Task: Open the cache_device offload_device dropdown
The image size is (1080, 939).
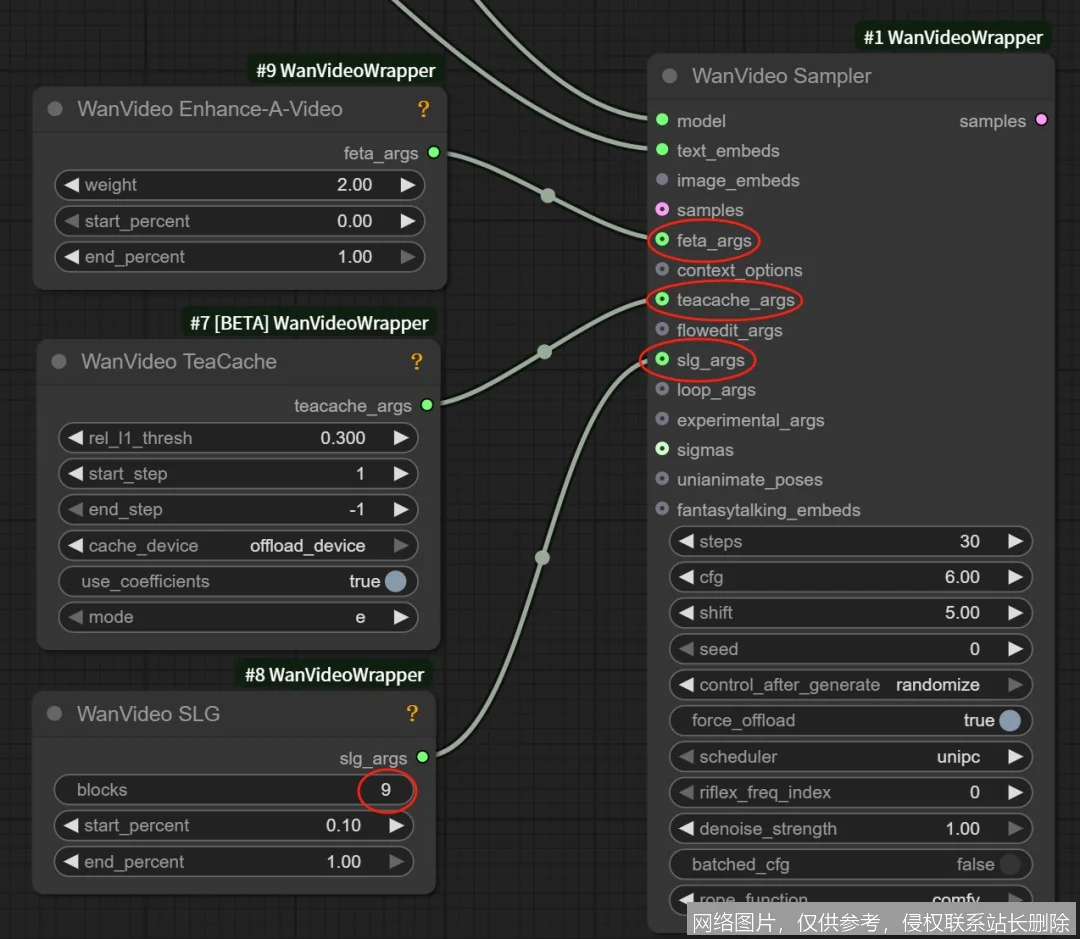Action: coord(238,546)
